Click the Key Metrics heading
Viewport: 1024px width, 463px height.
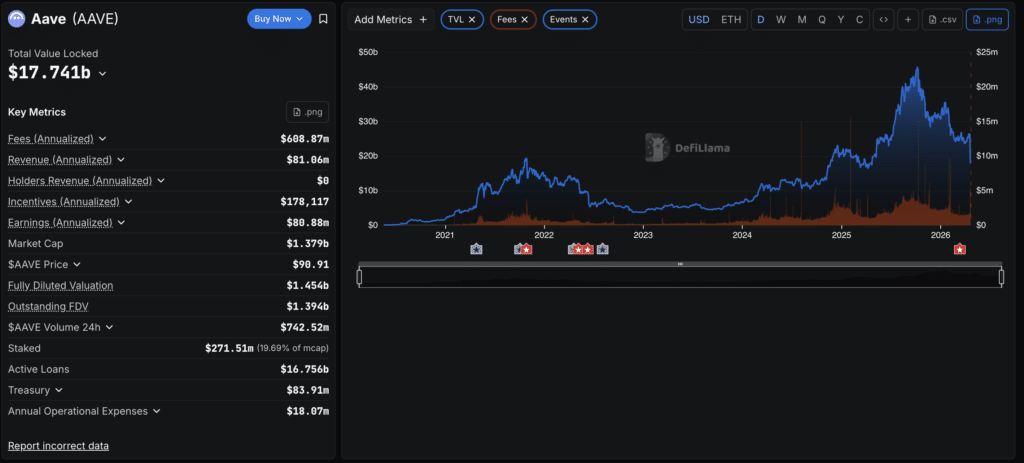click(37, 112)
